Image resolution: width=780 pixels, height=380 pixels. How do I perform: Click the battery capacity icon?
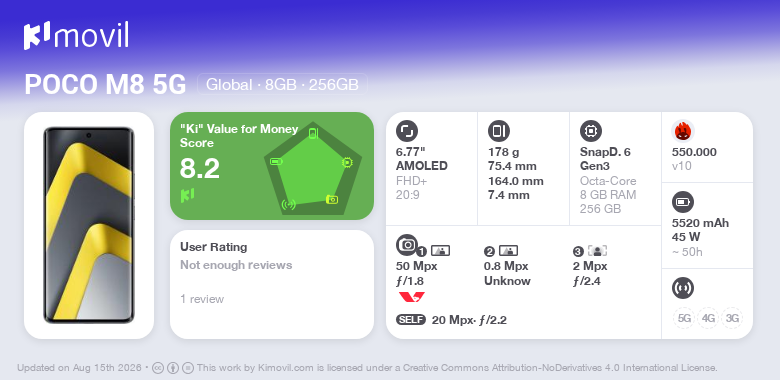coord(683,202)
